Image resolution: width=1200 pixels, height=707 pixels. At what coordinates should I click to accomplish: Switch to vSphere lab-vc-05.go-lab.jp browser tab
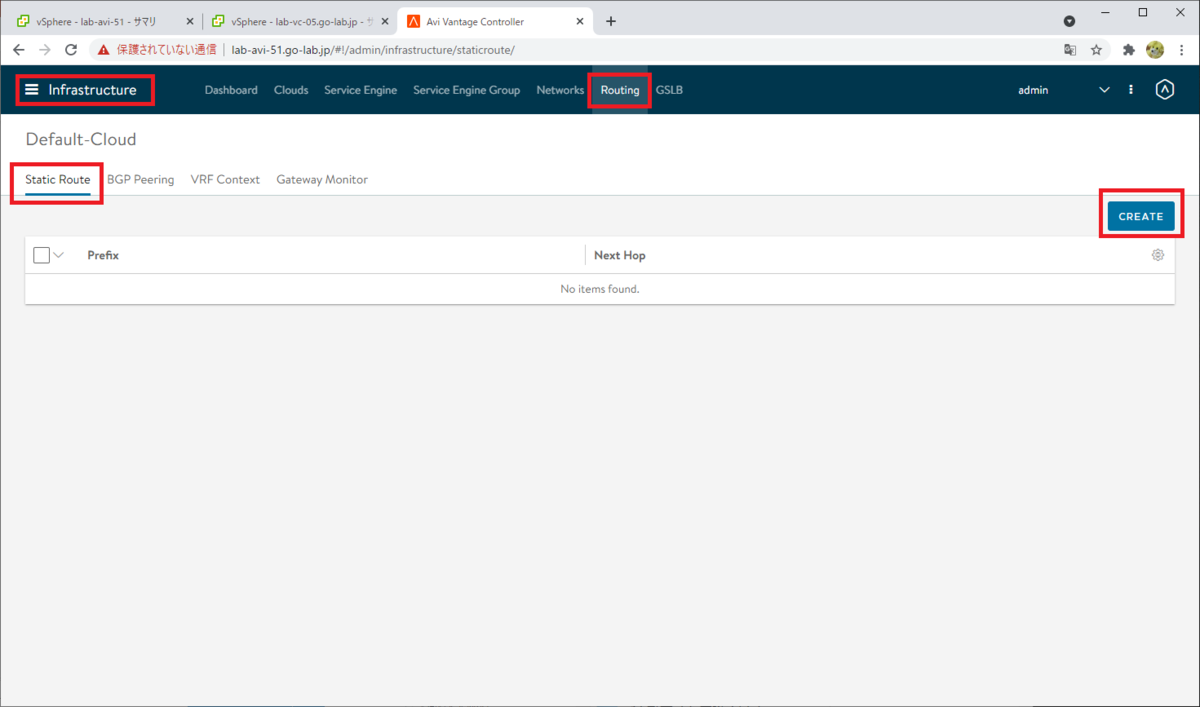(x=298, y=21)
